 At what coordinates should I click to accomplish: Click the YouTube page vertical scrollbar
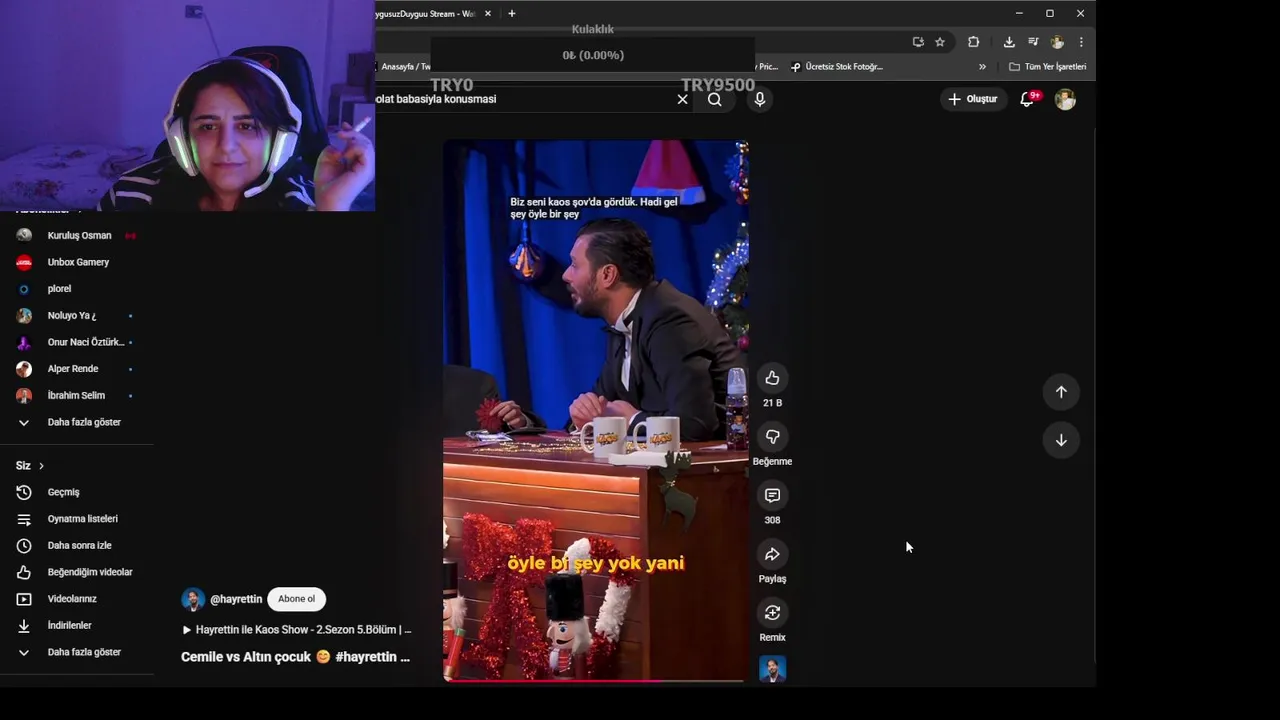pos(1095,394)
